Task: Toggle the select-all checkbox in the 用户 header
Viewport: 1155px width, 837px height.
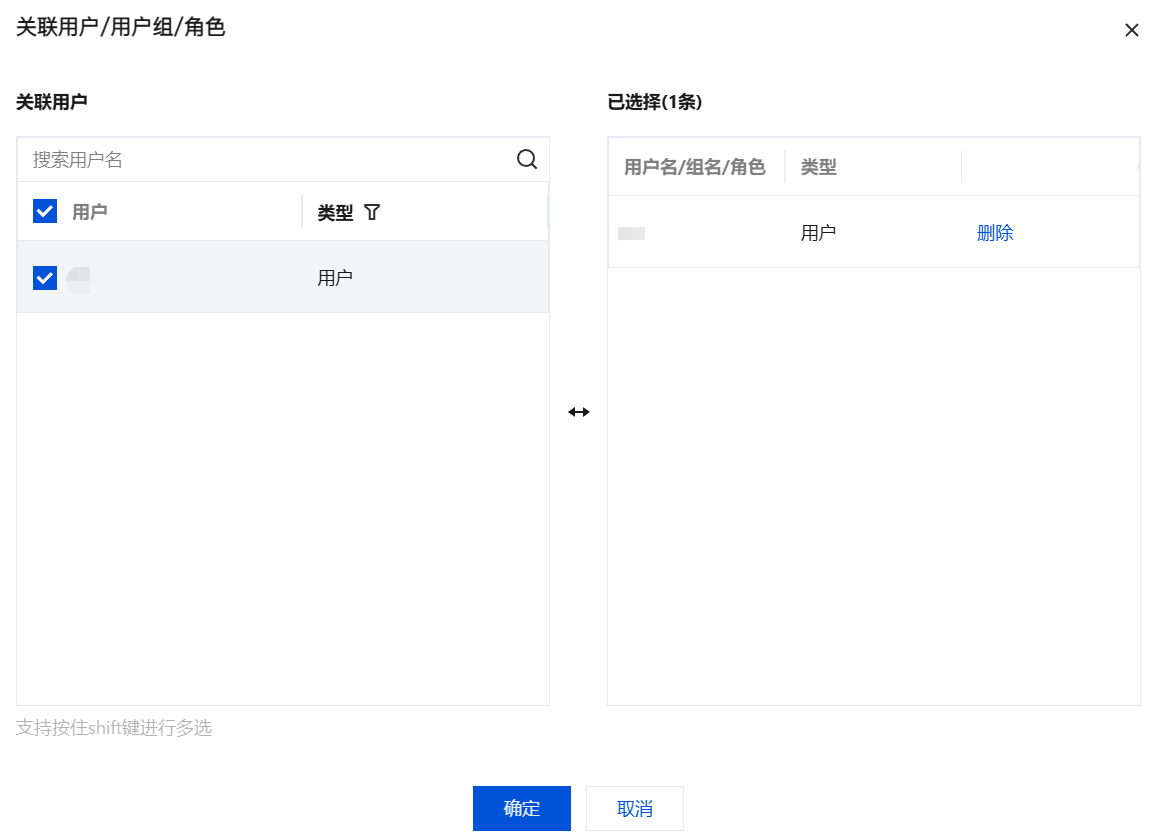Action: (45, 211)
